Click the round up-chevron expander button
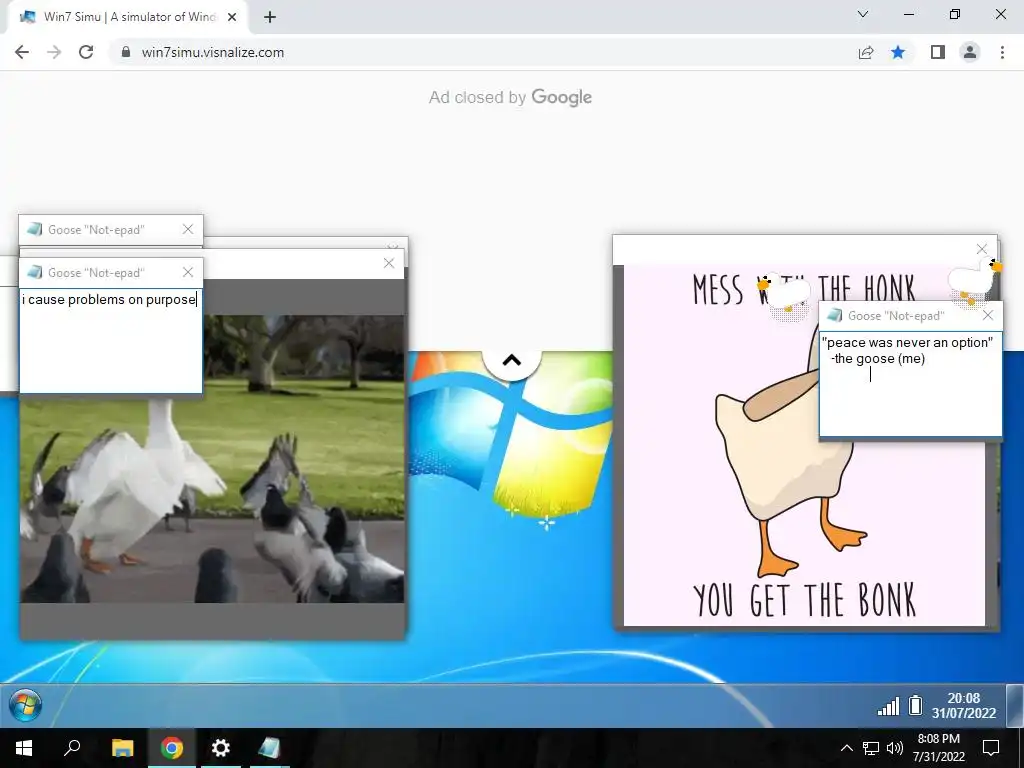This screenshot has width=1024, height=768. (512, 360)
